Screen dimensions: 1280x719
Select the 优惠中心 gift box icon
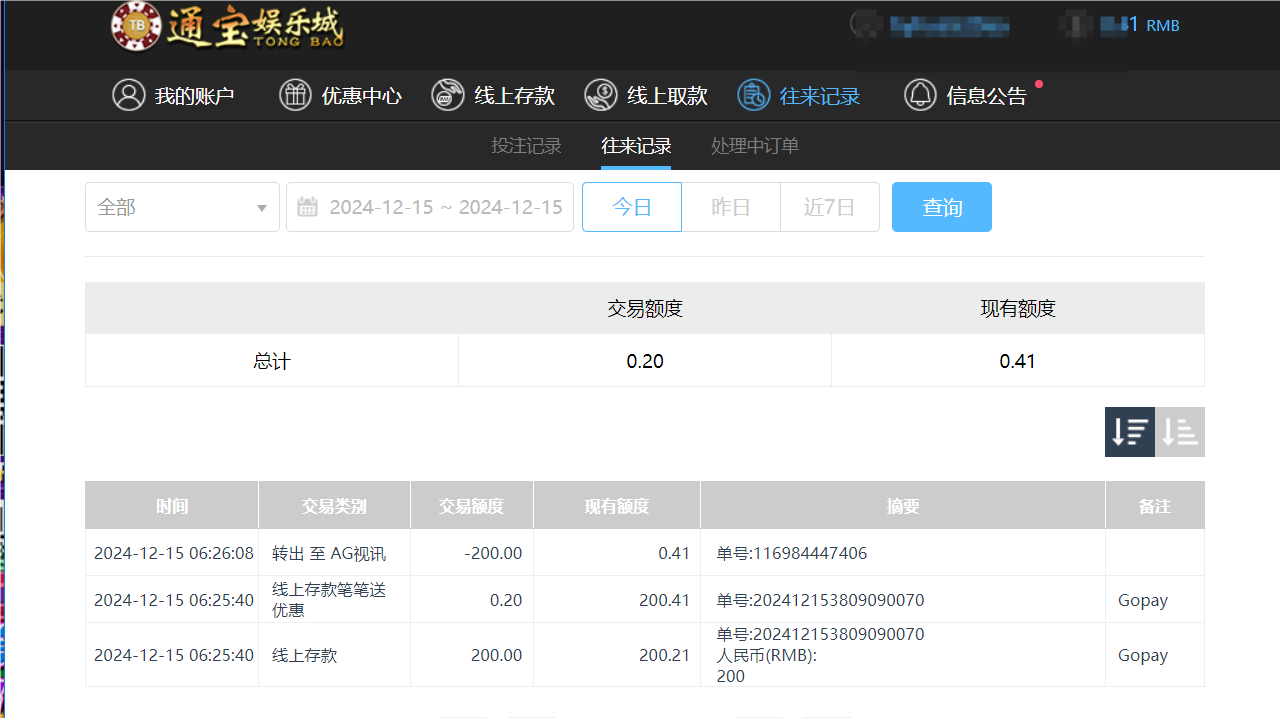point(295,95)
